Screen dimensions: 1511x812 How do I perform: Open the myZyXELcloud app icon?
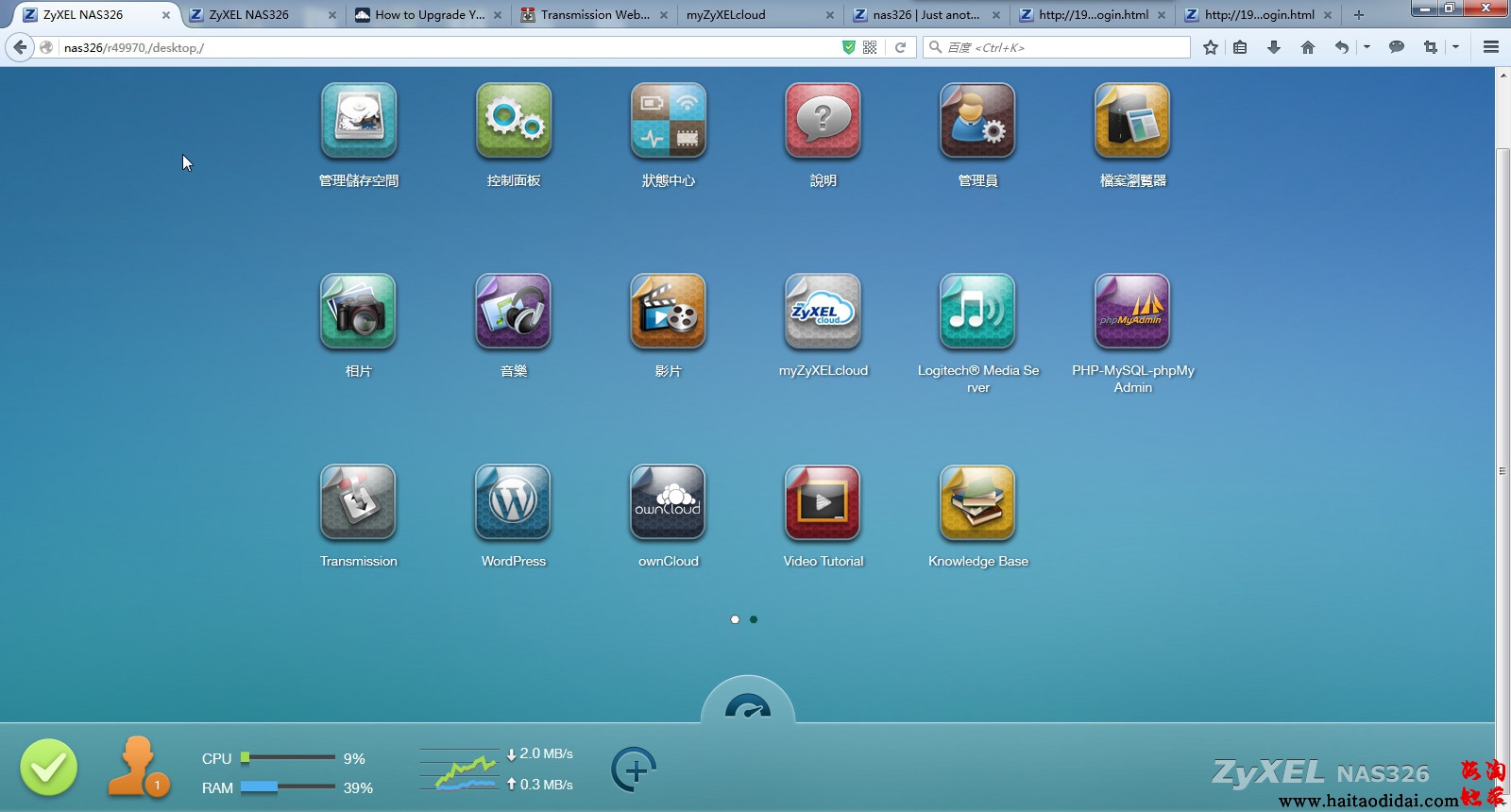point(823,312)
